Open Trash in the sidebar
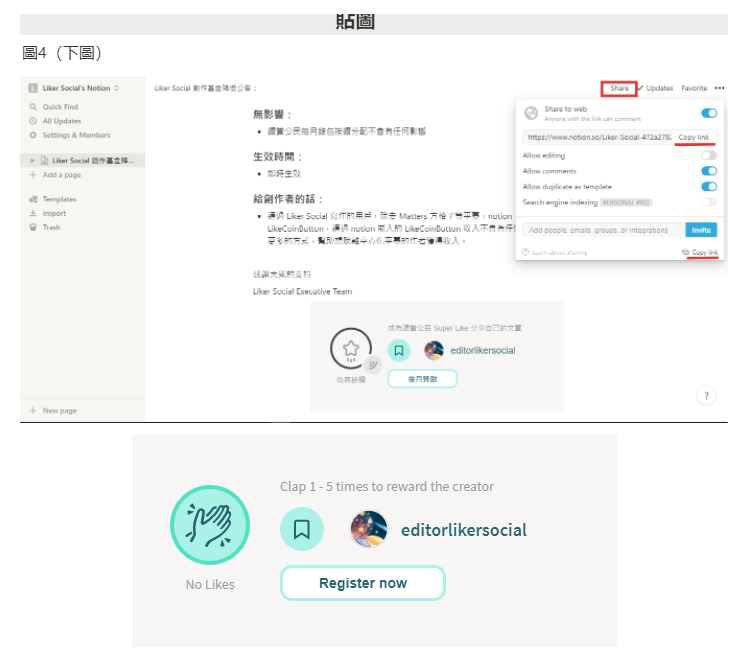The width and height of the screenshot is (749, 661). click(x=51, y=227)
